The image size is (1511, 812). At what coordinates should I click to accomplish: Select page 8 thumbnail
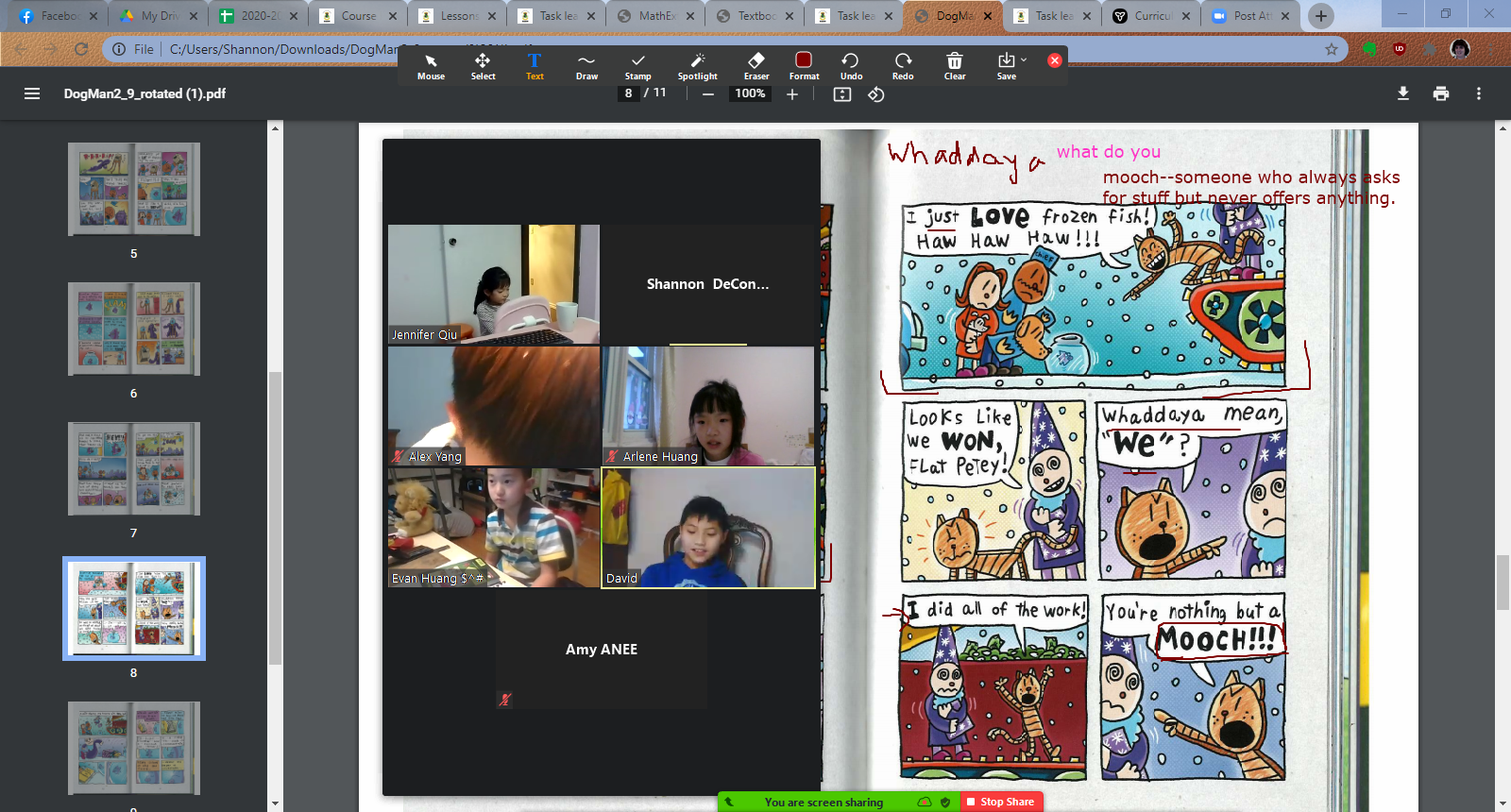click(x=133, y=608)
